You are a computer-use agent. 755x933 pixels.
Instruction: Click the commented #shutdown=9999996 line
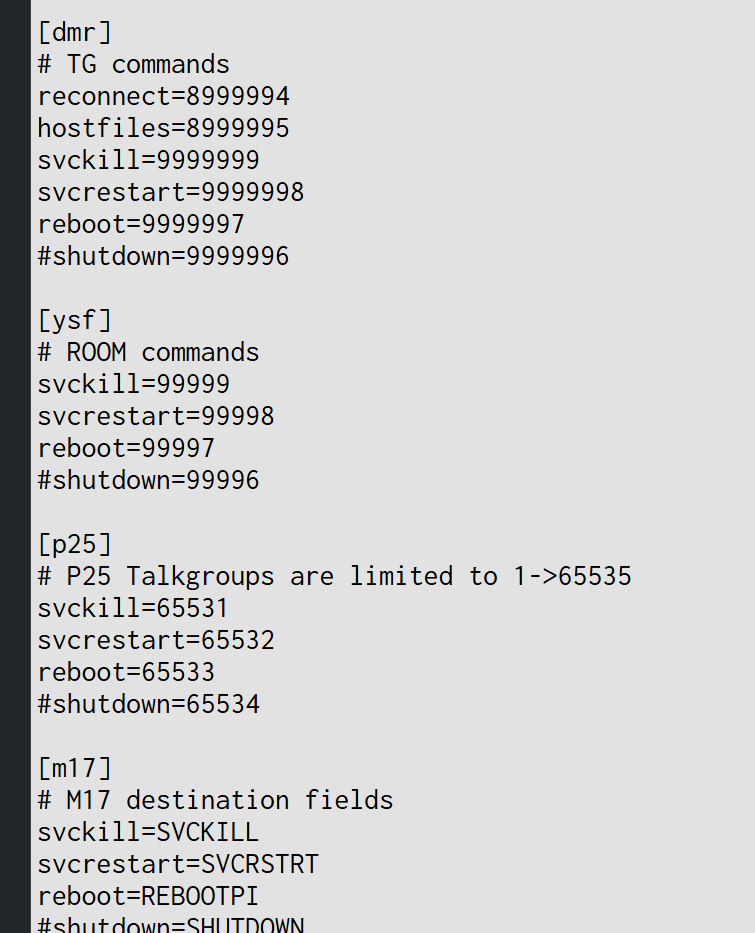pyautogui.click(x=163, y=257)
